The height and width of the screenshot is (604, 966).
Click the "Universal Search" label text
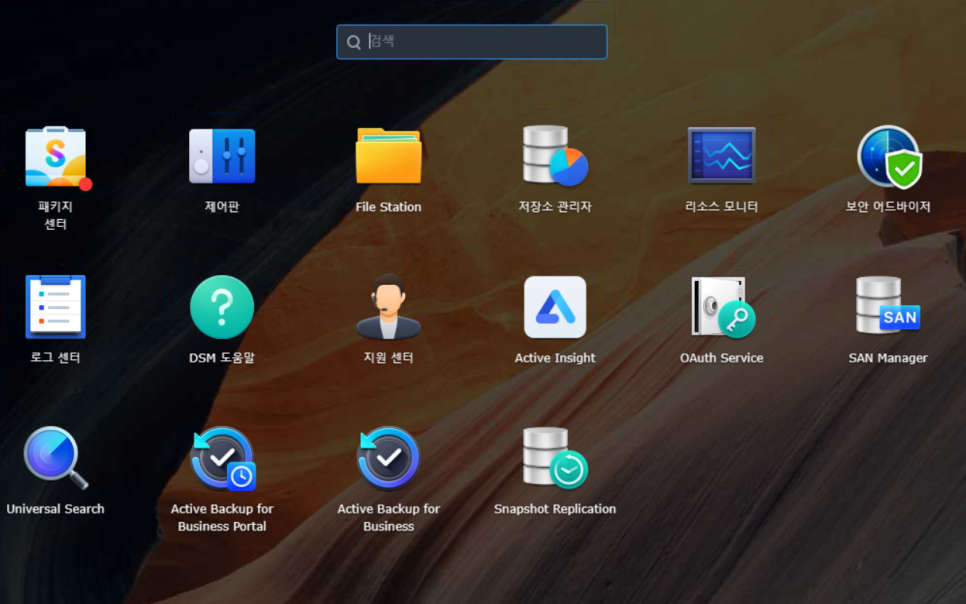pos(55,509)
